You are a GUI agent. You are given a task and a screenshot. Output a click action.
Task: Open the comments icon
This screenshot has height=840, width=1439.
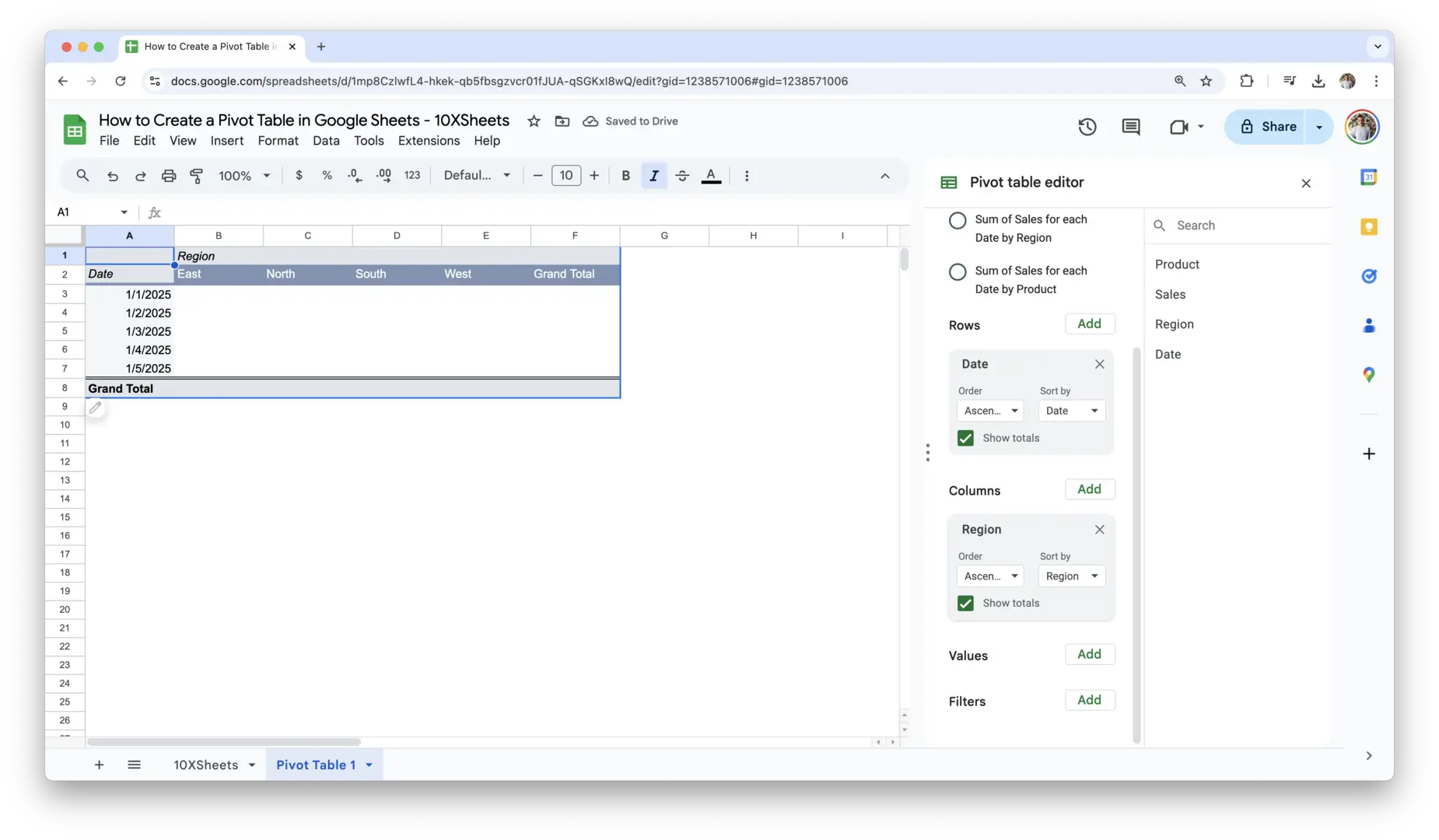click(1130, 127)
